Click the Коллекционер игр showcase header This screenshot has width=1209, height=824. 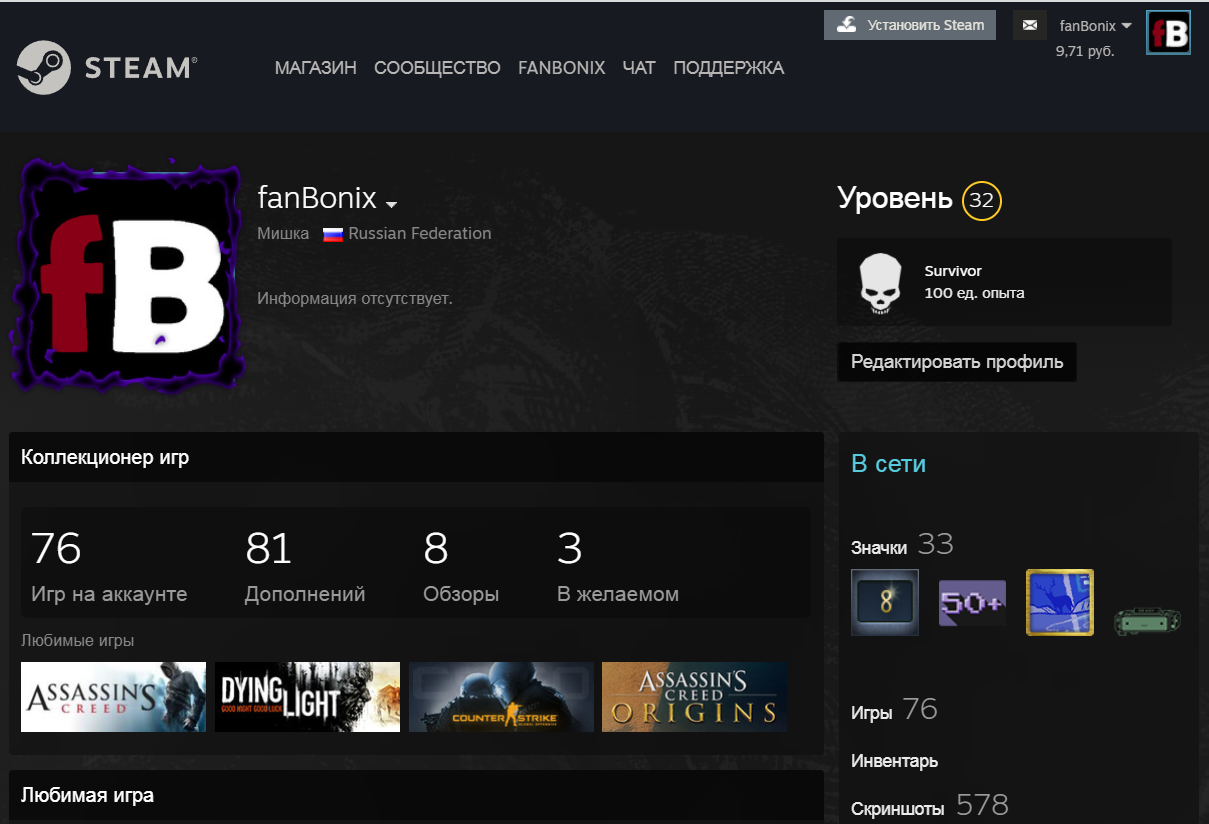pyautogui.click(x=416, y=458)
